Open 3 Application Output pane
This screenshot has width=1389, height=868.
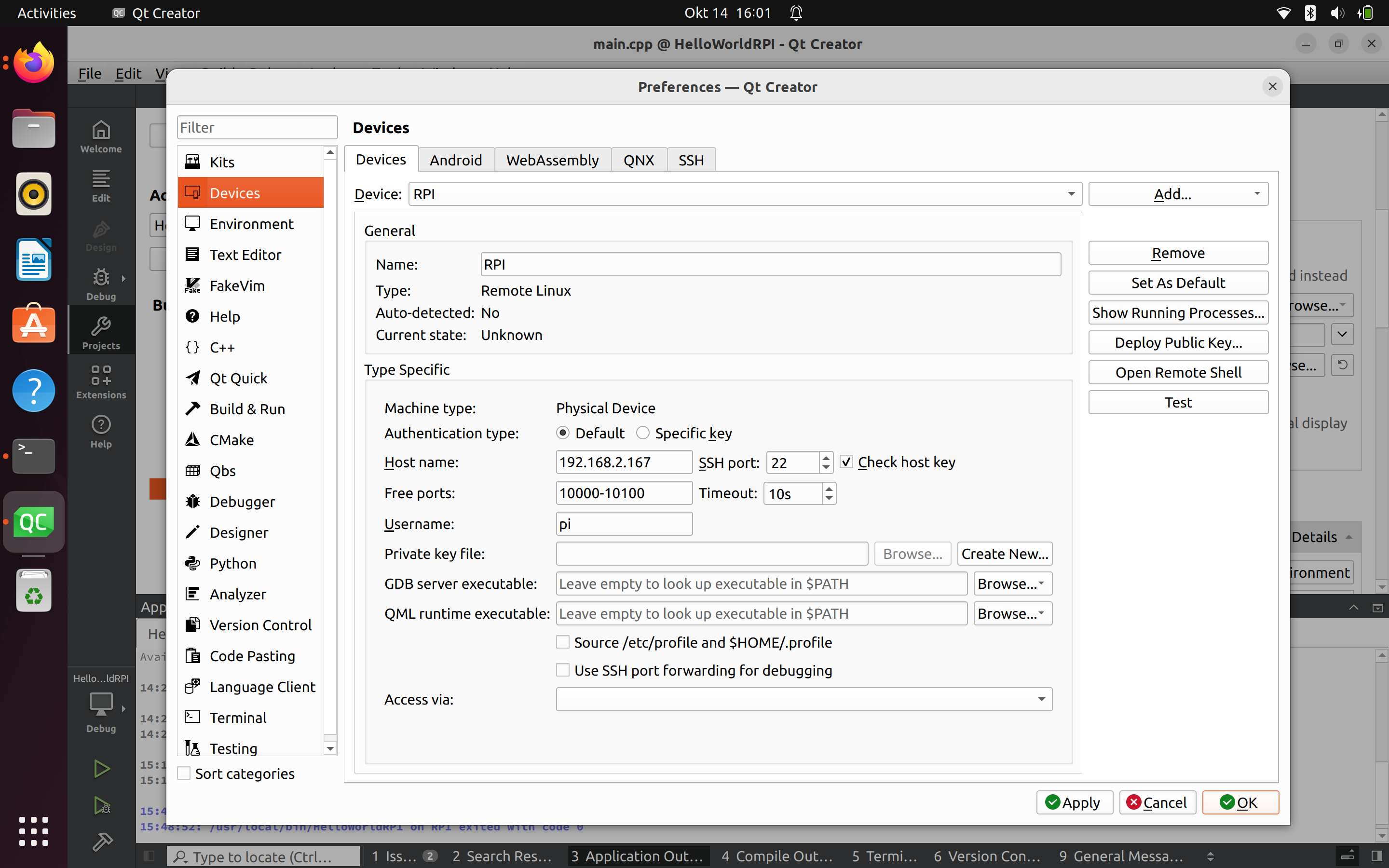[638, 856]
